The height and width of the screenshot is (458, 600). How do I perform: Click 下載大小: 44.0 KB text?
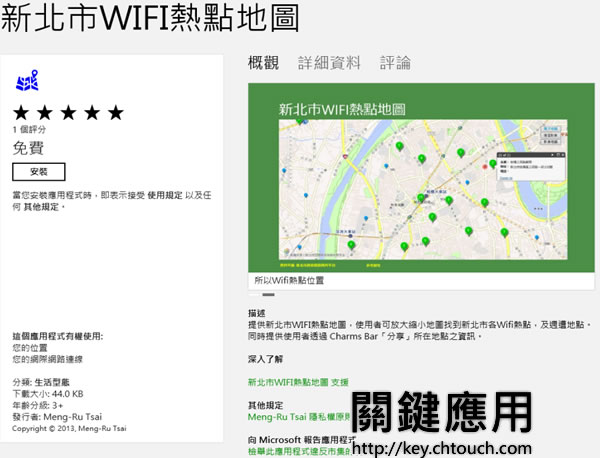coord(48,394)
